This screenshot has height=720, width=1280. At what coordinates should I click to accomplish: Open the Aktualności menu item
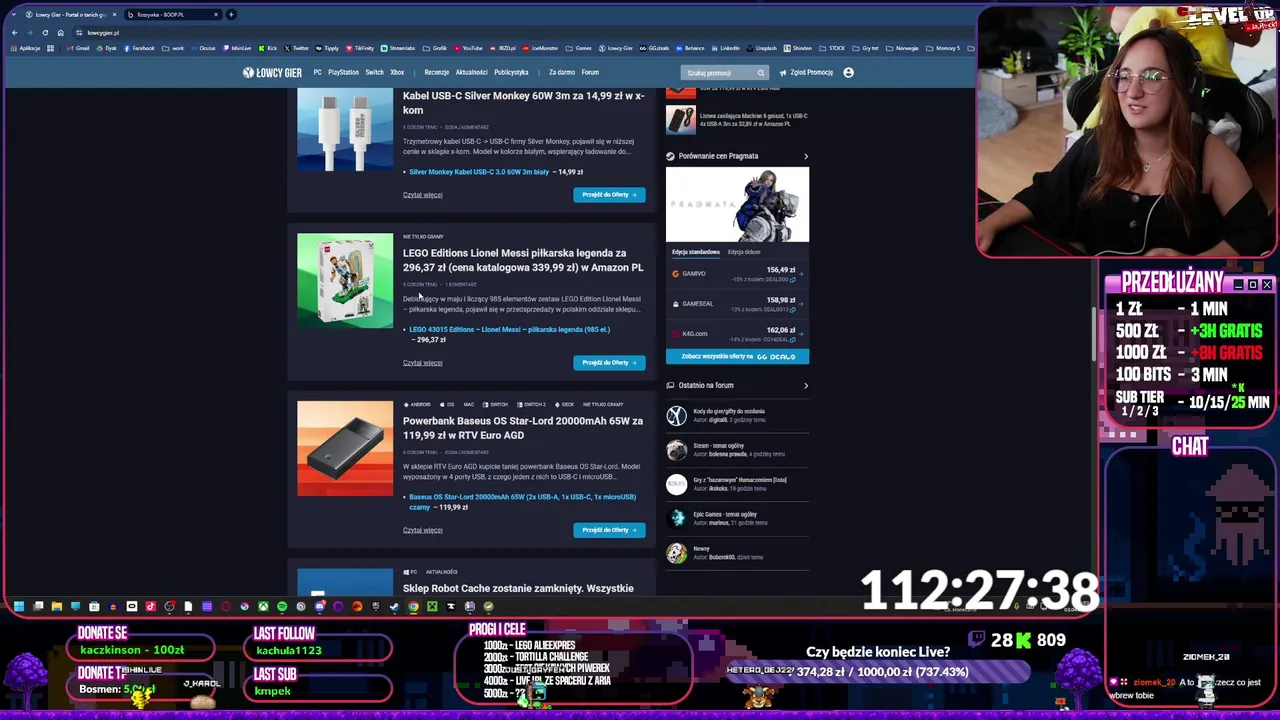[x=471, y=73]
